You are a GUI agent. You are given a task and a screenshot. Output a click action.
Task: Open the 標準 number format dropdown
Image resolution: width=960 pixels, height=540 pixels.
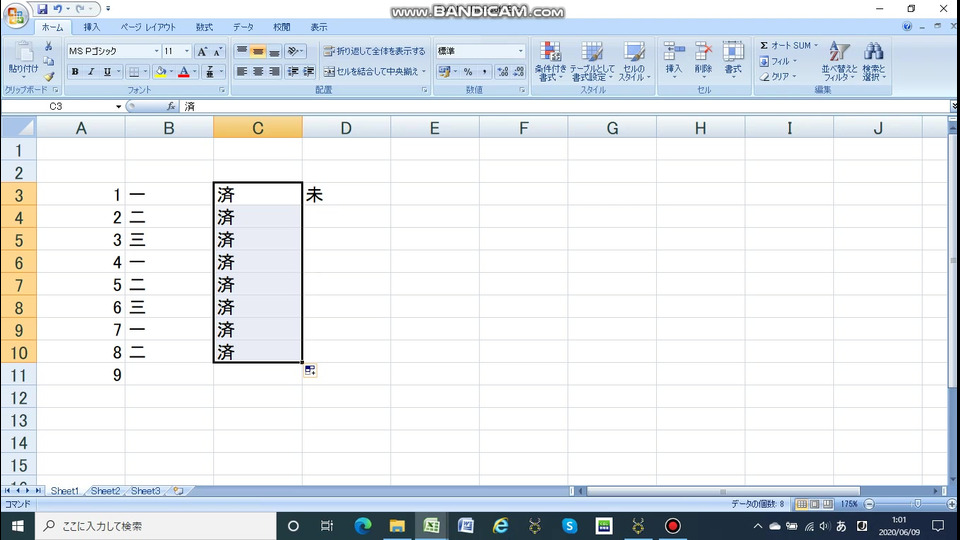(x=520, y=51)
